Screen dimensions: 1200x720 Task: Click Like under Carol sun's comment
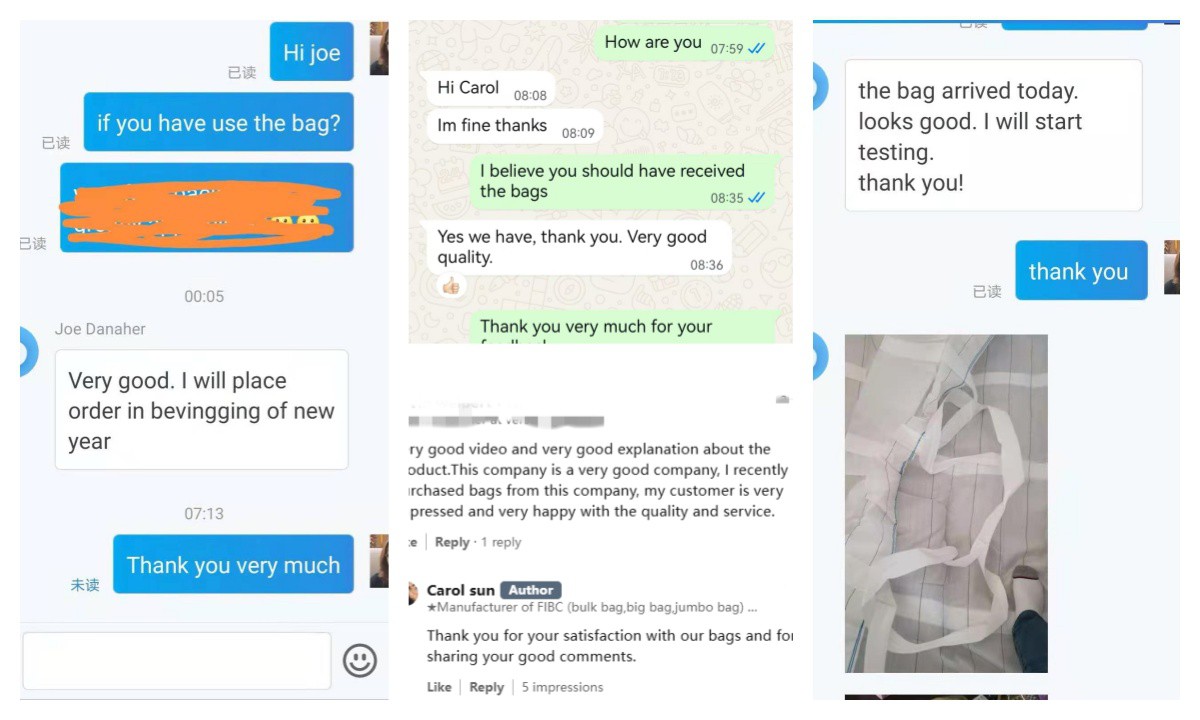(x=439, y=687)
